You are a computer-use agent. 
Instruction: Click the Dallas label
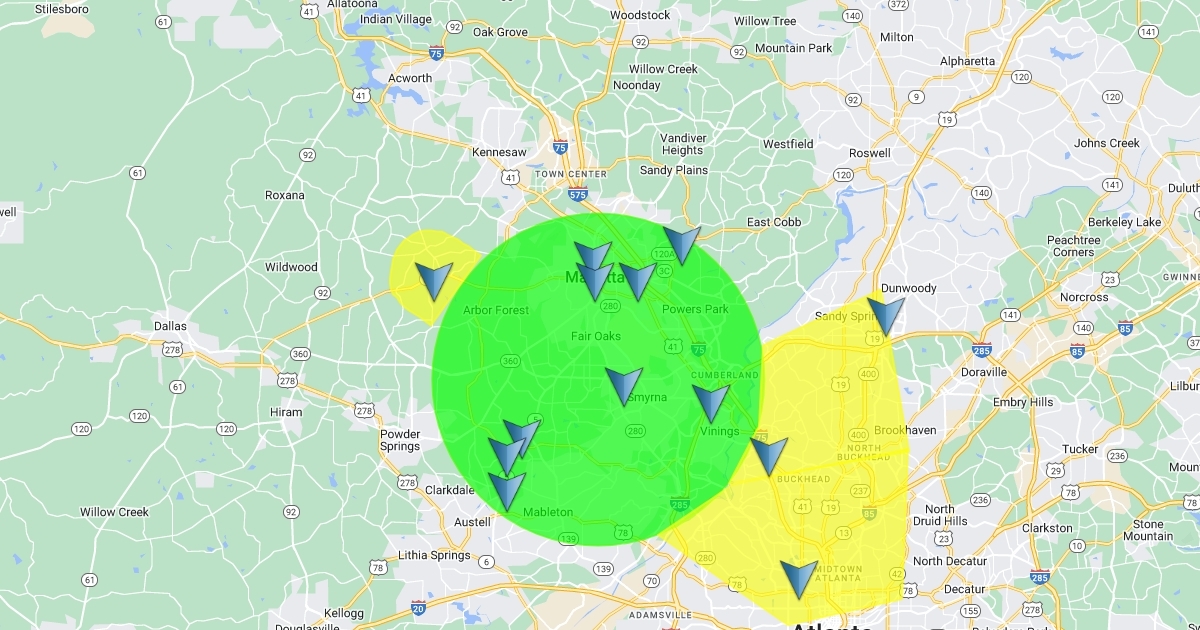(171, 326)
